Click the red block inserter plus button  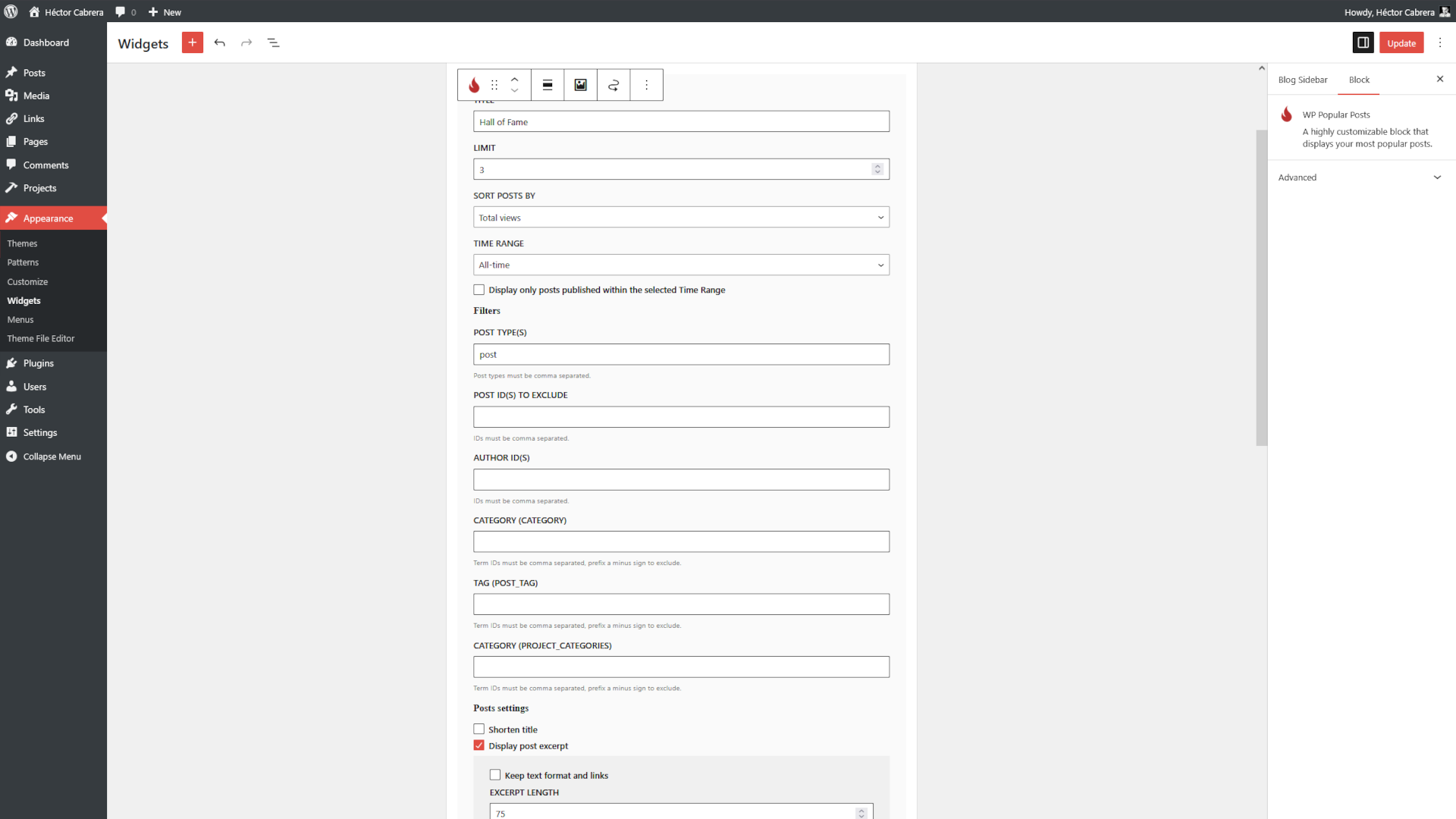click(x=192, y=42)
